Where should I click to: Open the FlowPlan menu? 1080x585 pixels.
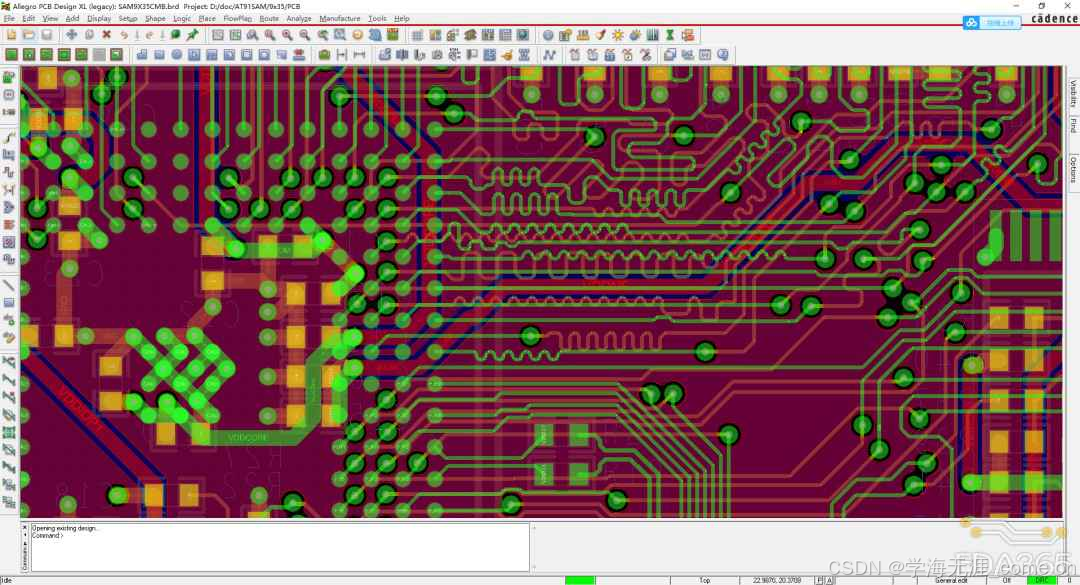(x=238, y=19)
